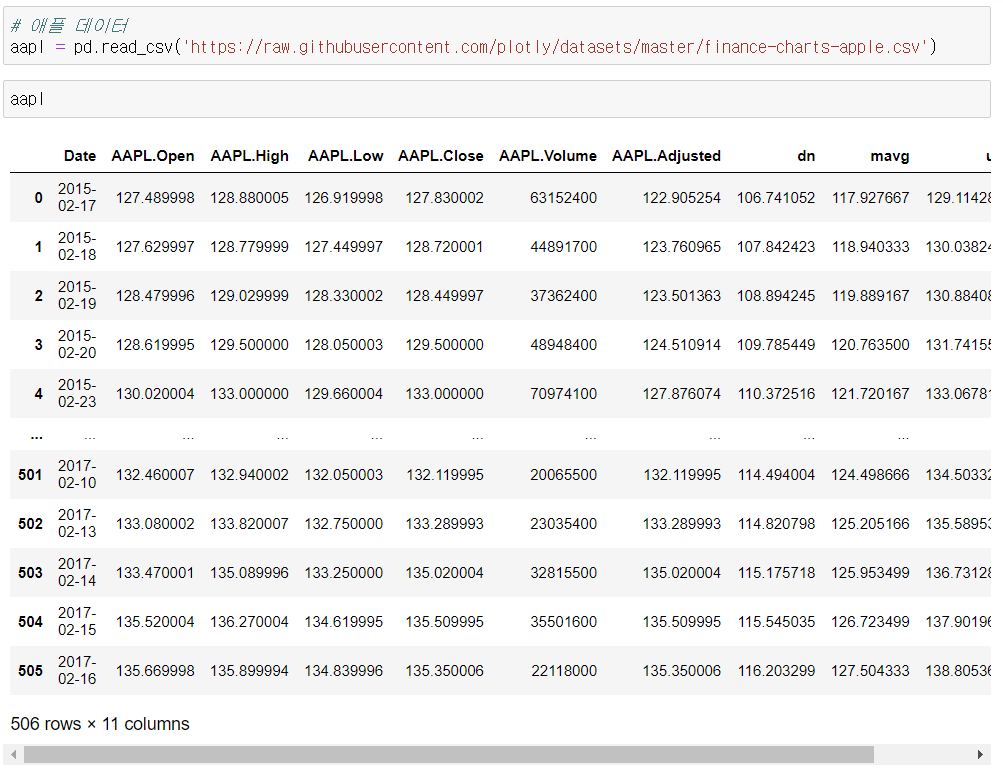Click the close value 127.830002
The image size is (1003, 771).
pos(445,198)
